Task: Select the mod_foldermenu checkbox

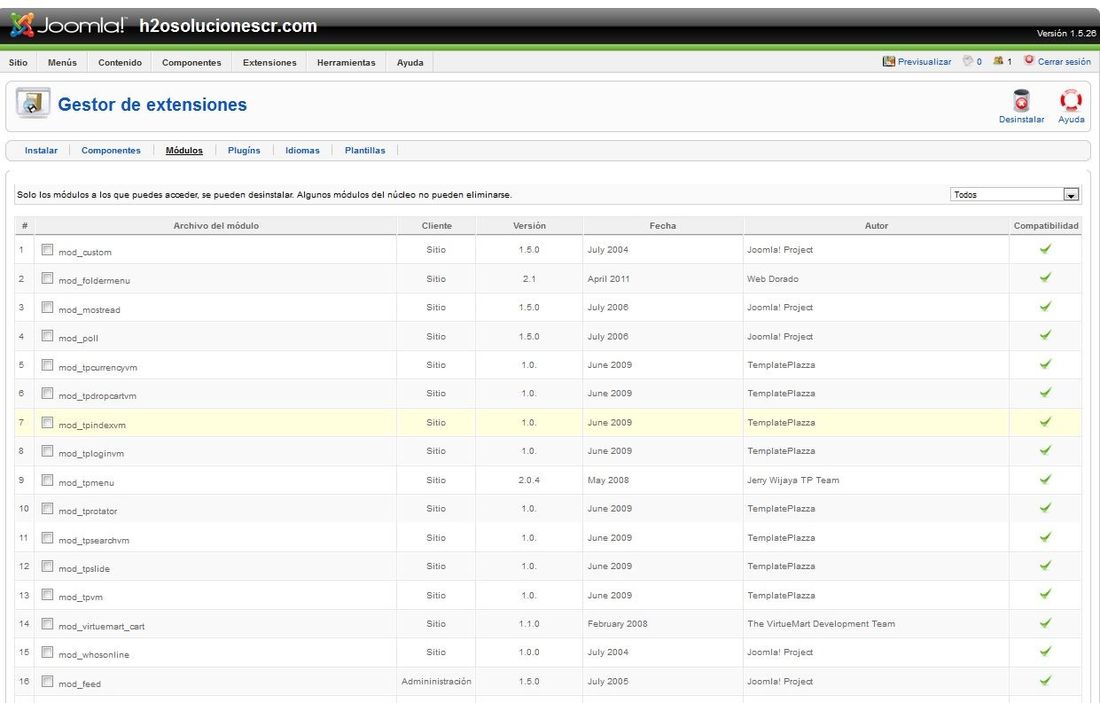Action: (x=47, y=278)
